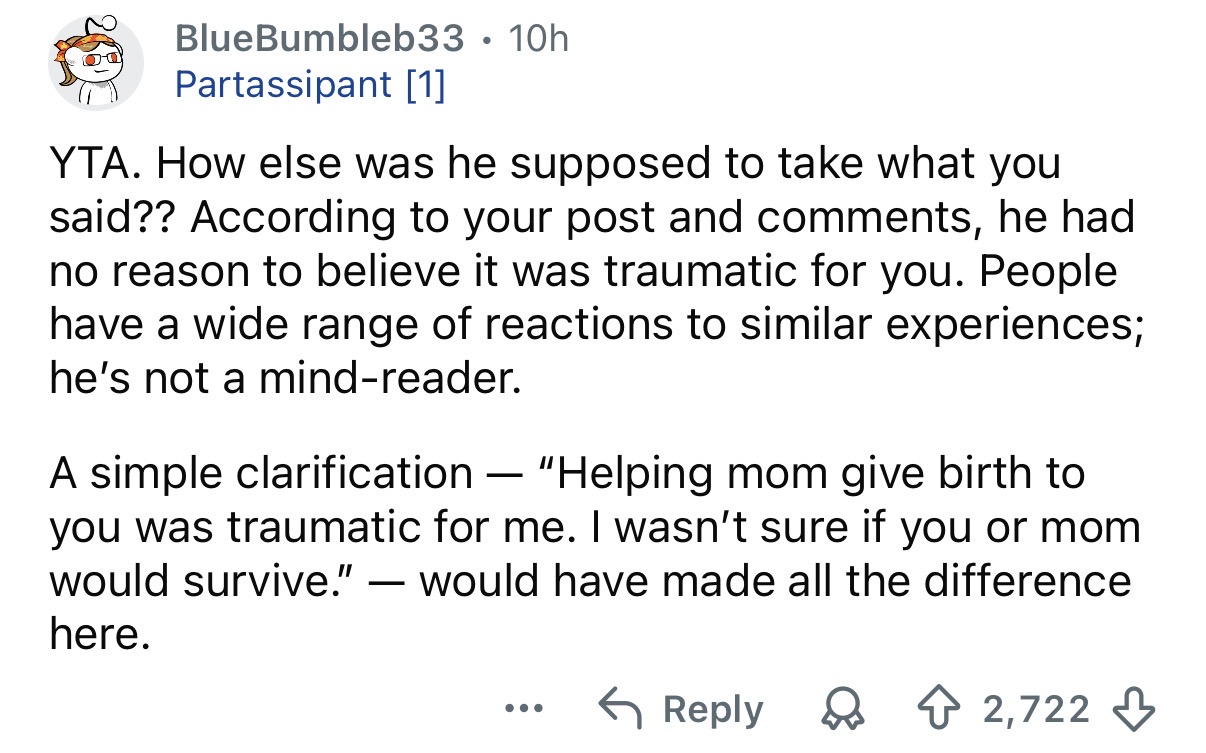Toggle the downvote arrow off

pyautogui.click(x=1132, y=709)
